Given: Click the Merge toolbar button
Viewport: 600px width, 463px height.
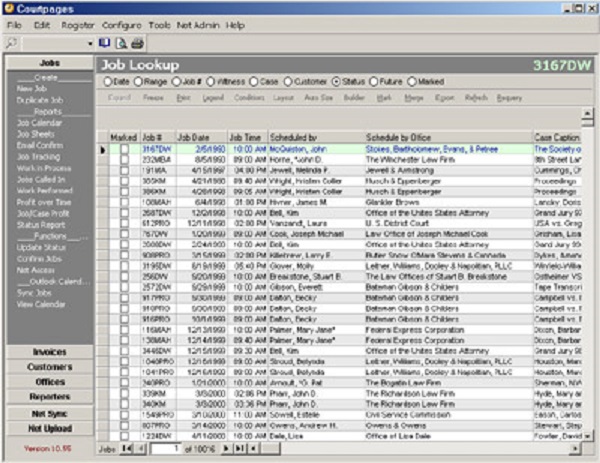Looking at the screenshot, I should point(414,98).
